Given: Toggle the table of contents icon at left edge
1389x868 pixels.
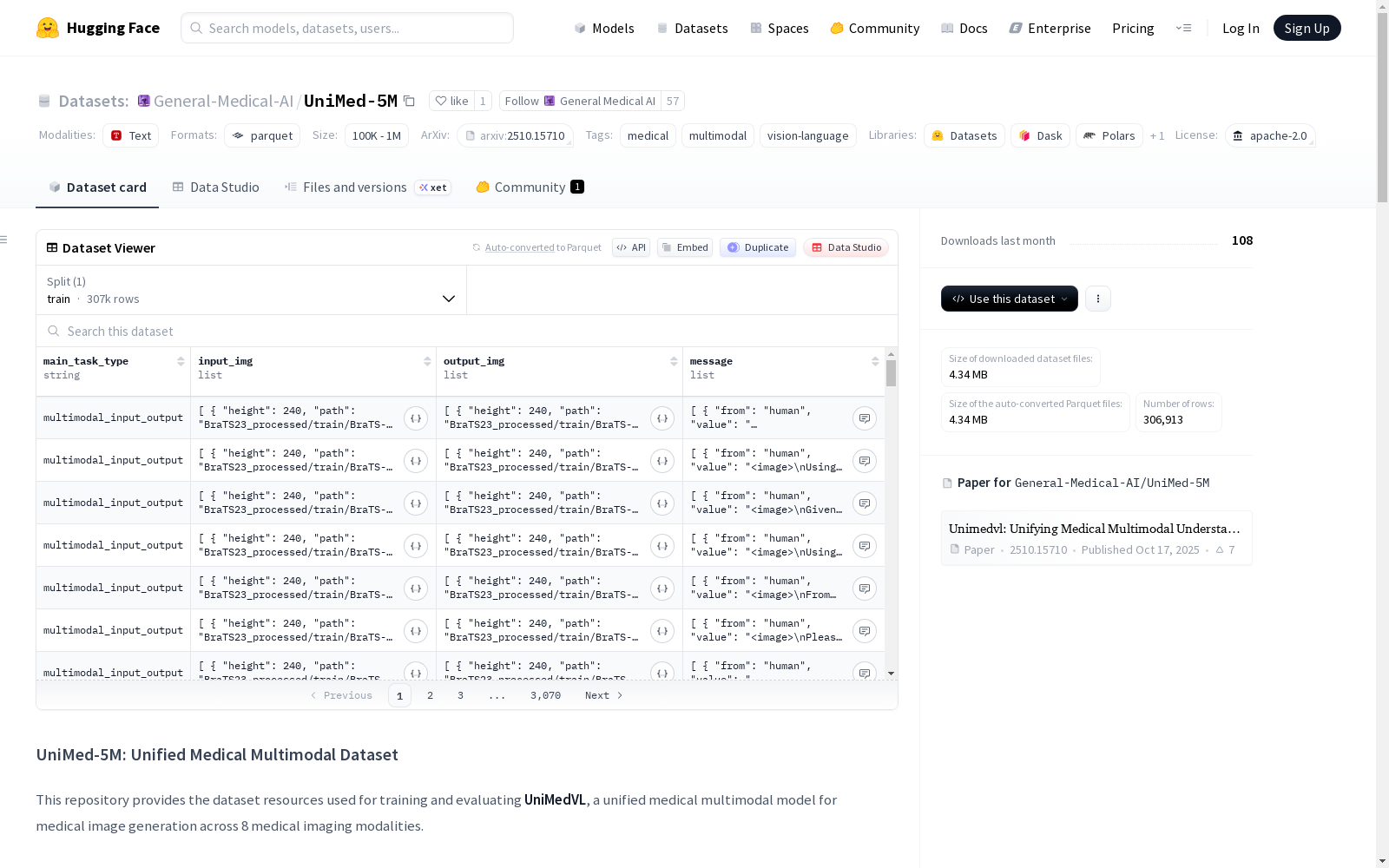Looking at the screenshot, I should (x=4, y=240).
